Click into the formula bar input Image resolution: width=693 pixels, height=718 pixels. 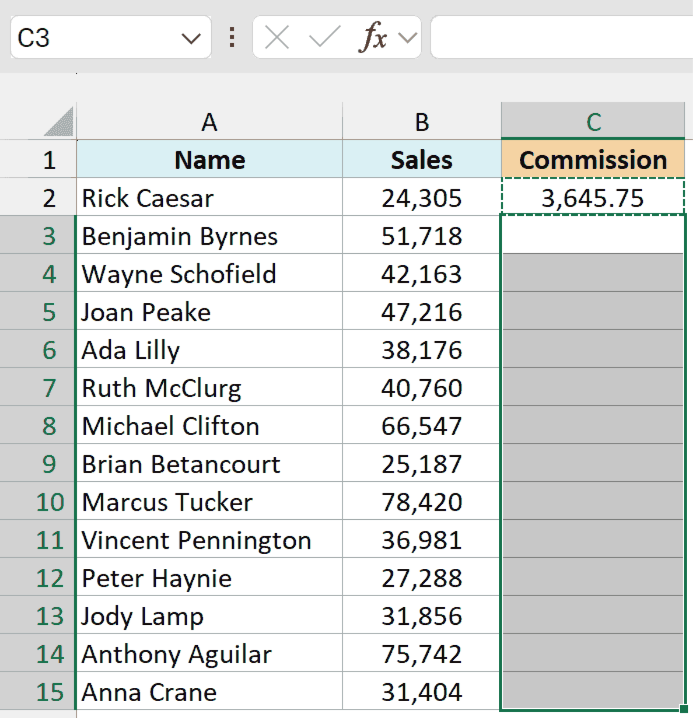point(562,37)
